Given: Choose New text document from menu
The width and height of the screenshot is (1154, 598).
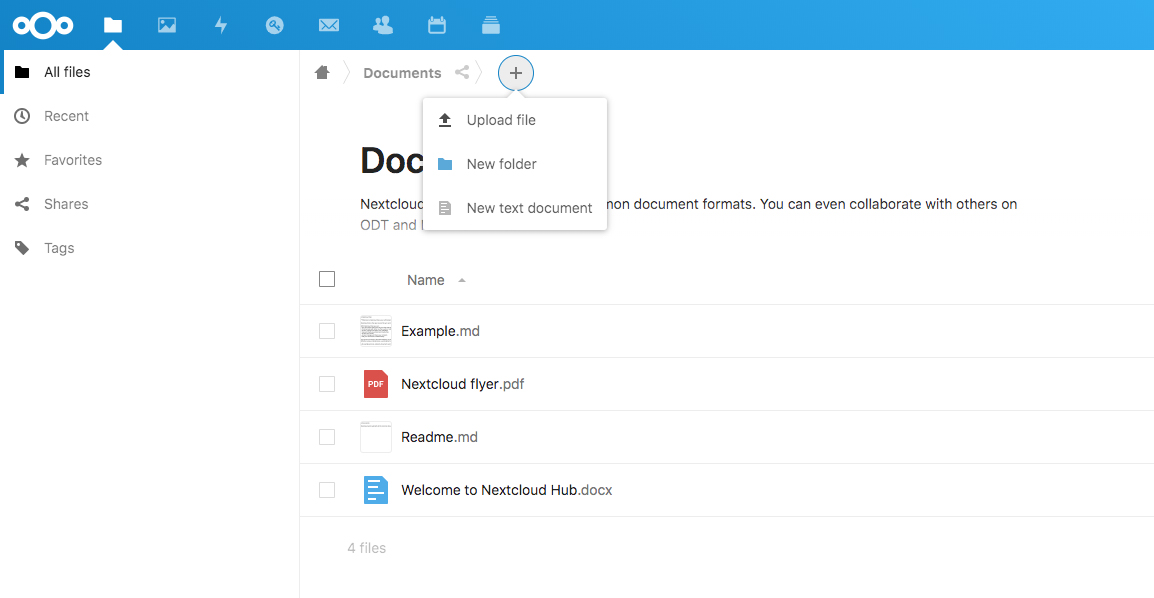Looking at the screenshot, I should 515,208.
